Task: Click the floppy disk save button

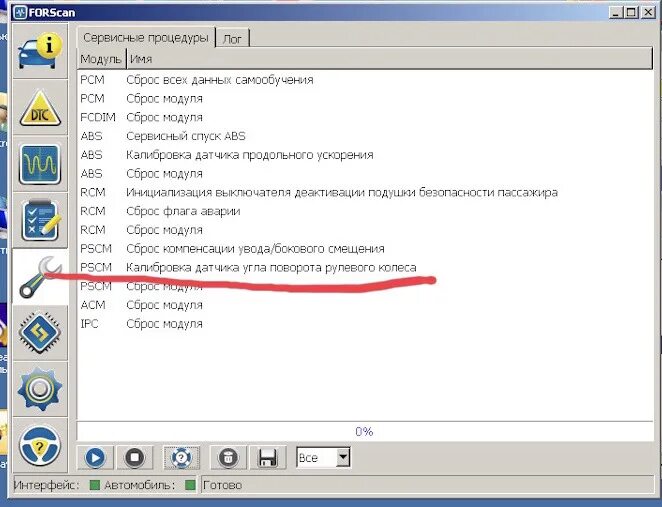Action: click(x=268, y=458)
